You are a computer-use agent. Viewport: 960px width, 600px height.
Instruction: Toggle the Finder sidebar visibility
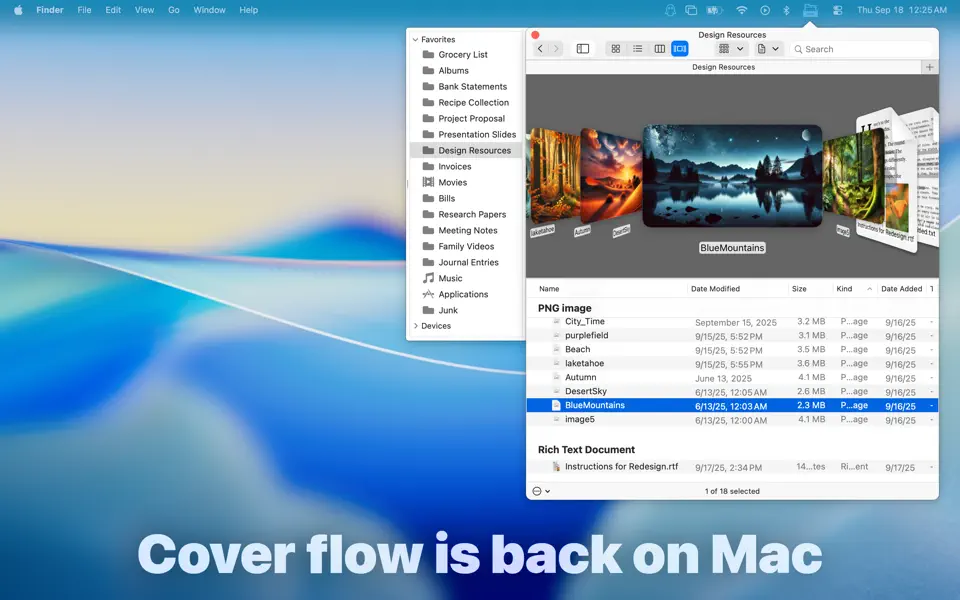(x=582, y=48)
